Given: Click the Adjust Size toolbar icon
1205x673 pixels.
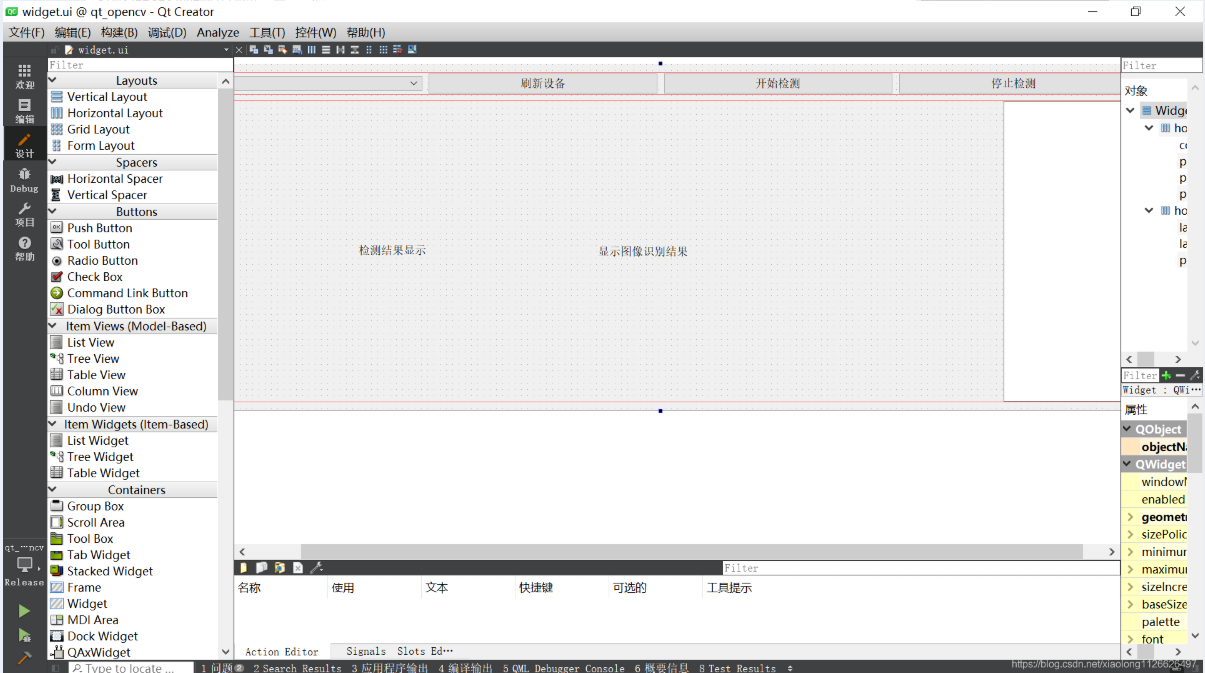Looking at the screenshot, I should pos(413,49).
